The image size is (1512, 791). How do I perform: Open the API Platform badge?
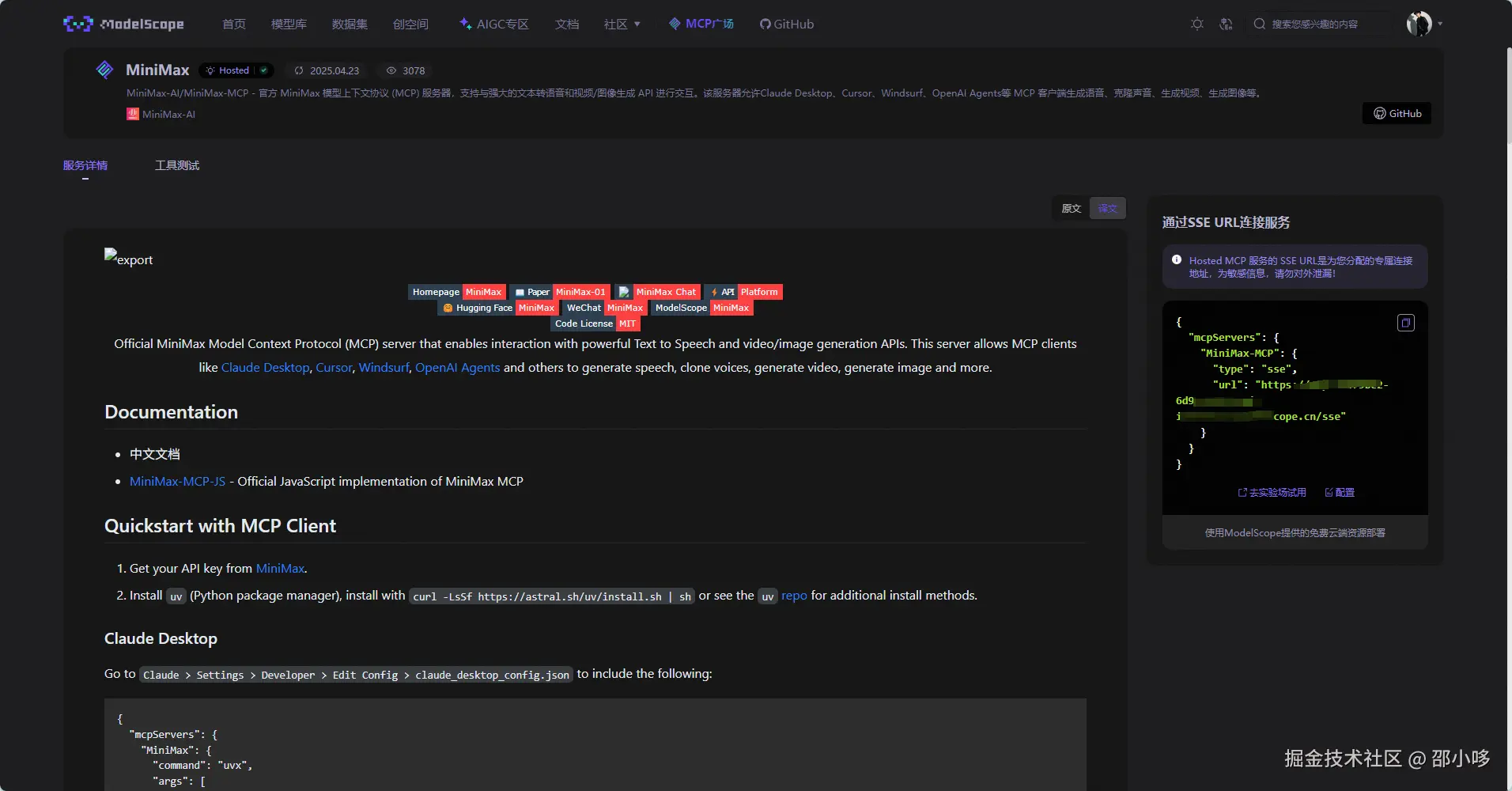pos(743,292)
